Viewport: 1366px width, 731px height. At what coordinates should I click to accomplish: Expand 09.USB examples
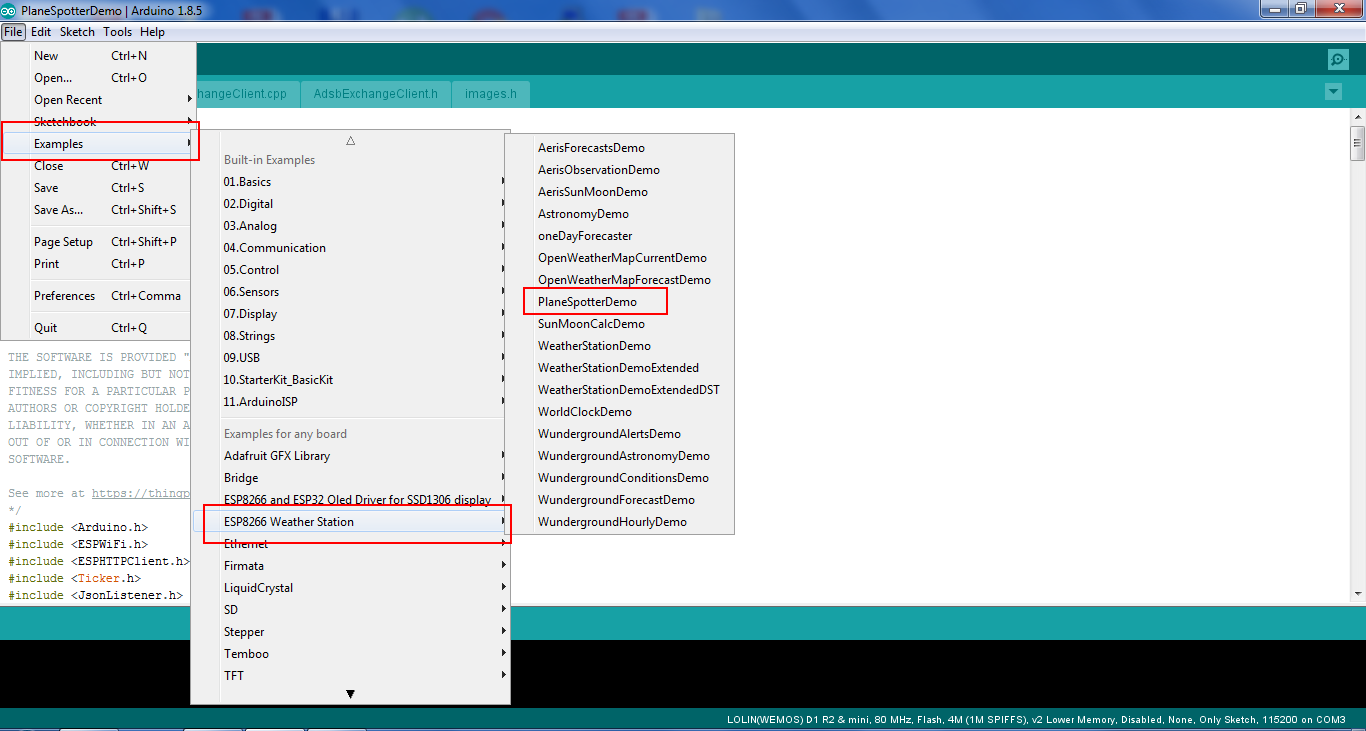pyautogui.click(x=351, y=358)
